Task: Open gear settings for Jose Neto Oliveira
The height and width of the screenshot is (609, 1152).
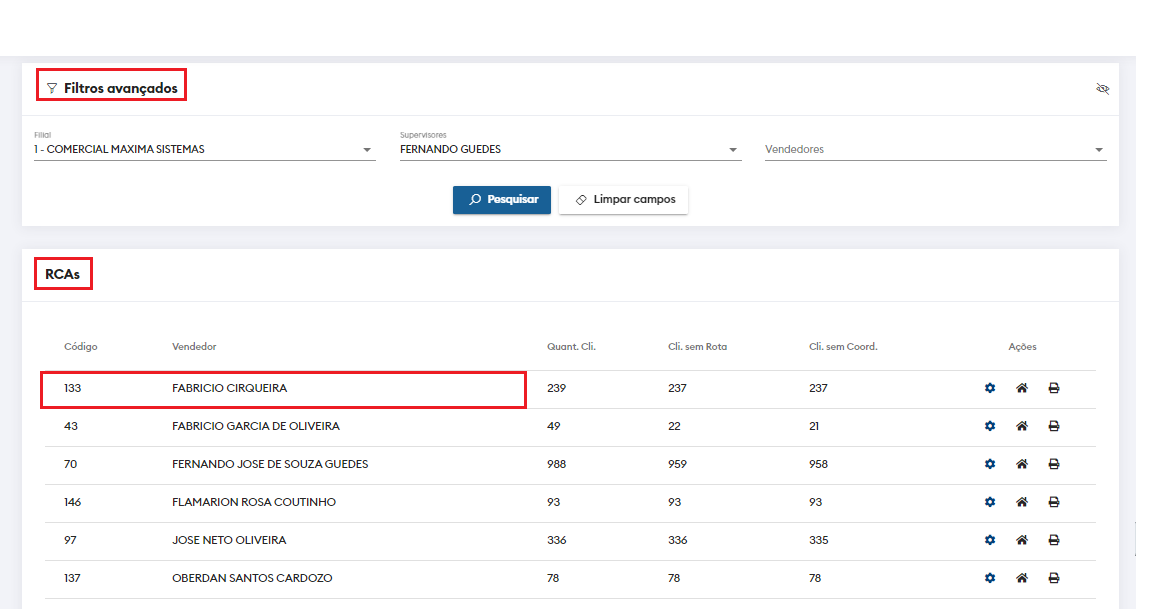Action: [x=990, y=540]
